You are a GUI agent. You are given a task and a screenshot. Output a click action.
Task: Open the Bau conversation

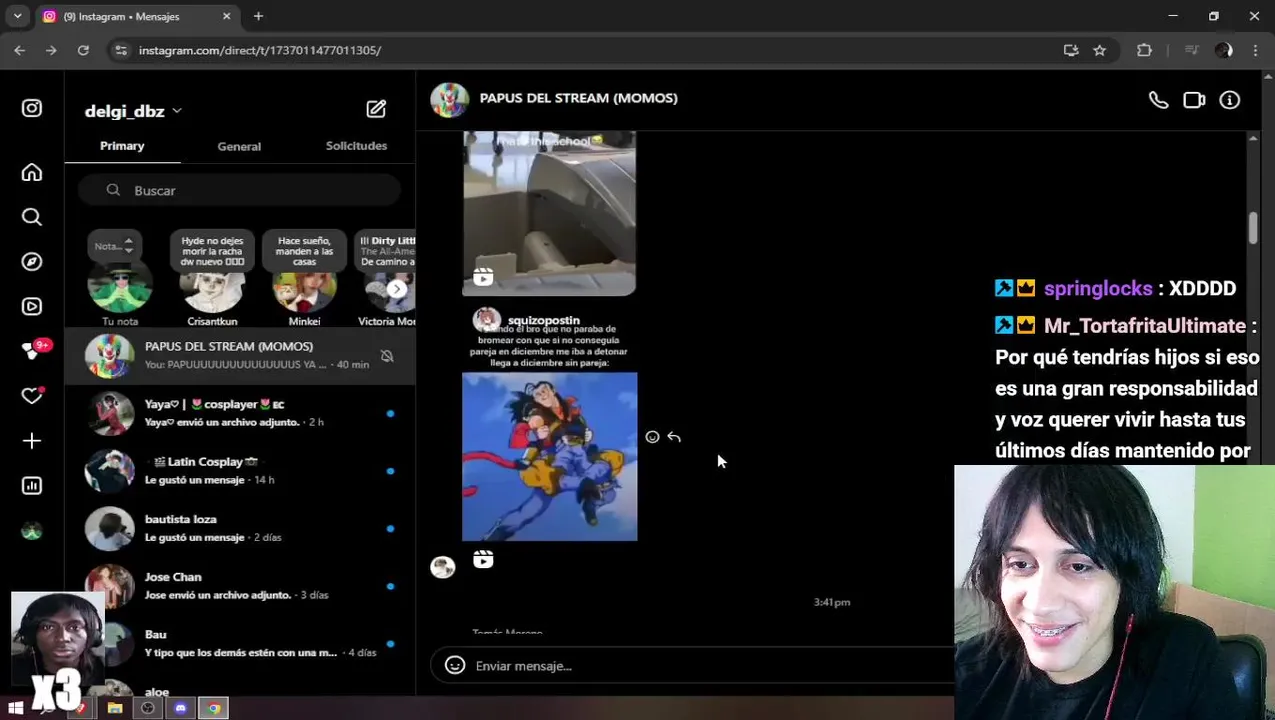[x=240, y=643]
